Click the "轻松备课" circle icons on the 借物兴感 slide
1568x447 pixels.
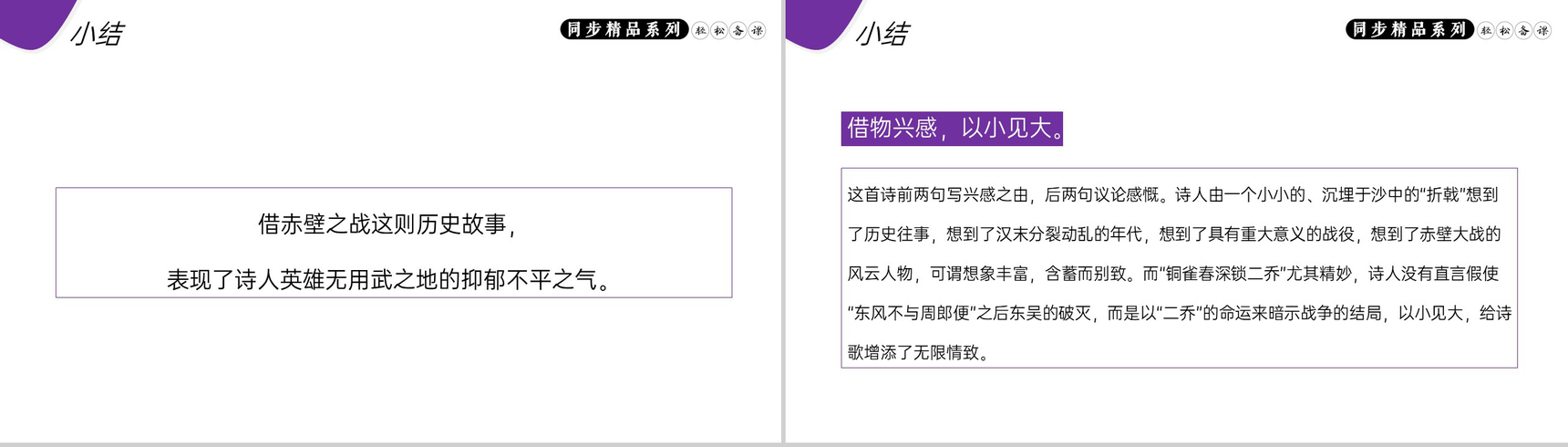point(1514,30)
